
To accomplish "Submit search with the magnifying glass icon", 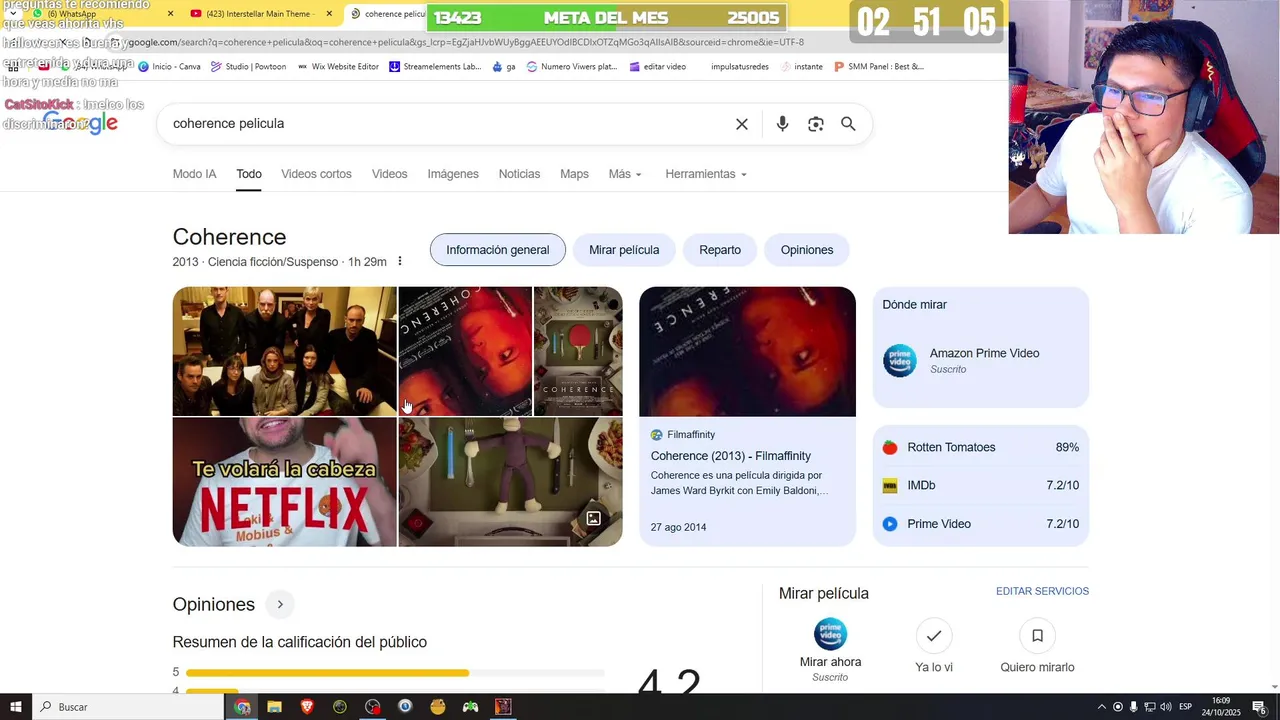I will coord(848,124).
